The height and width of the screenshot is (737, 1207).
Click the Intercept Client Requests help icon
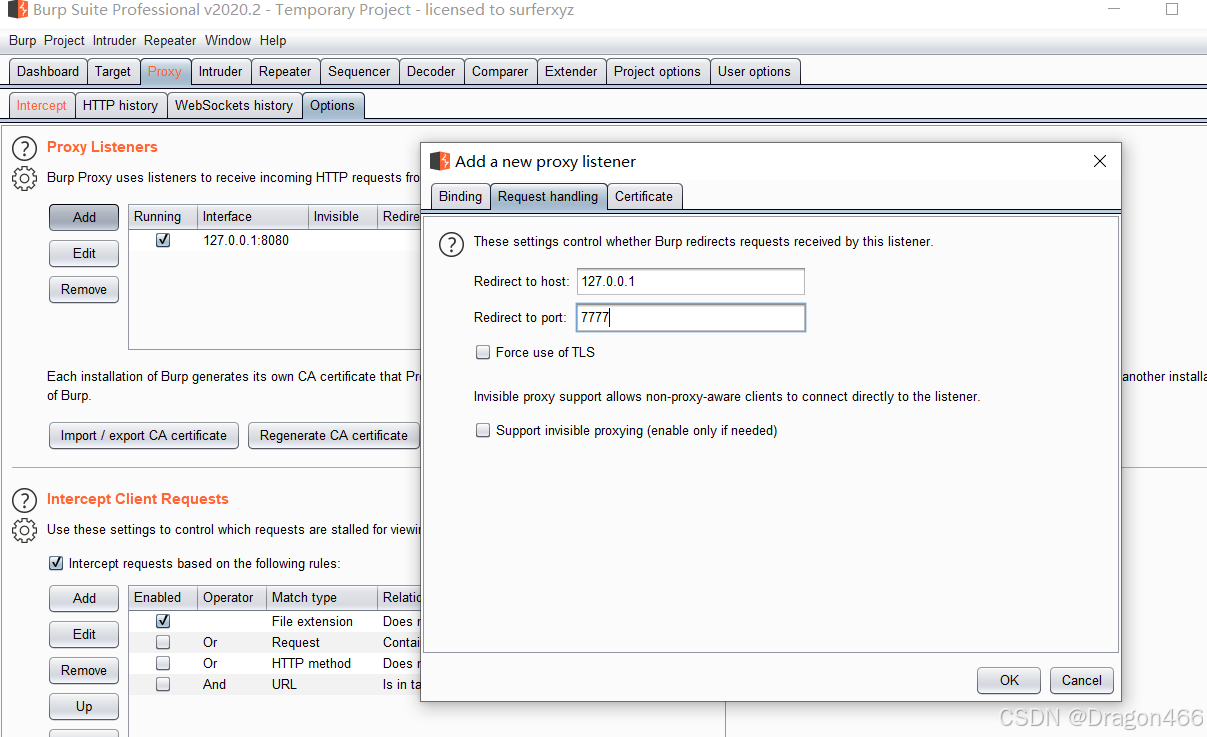(x=24, y=501)
